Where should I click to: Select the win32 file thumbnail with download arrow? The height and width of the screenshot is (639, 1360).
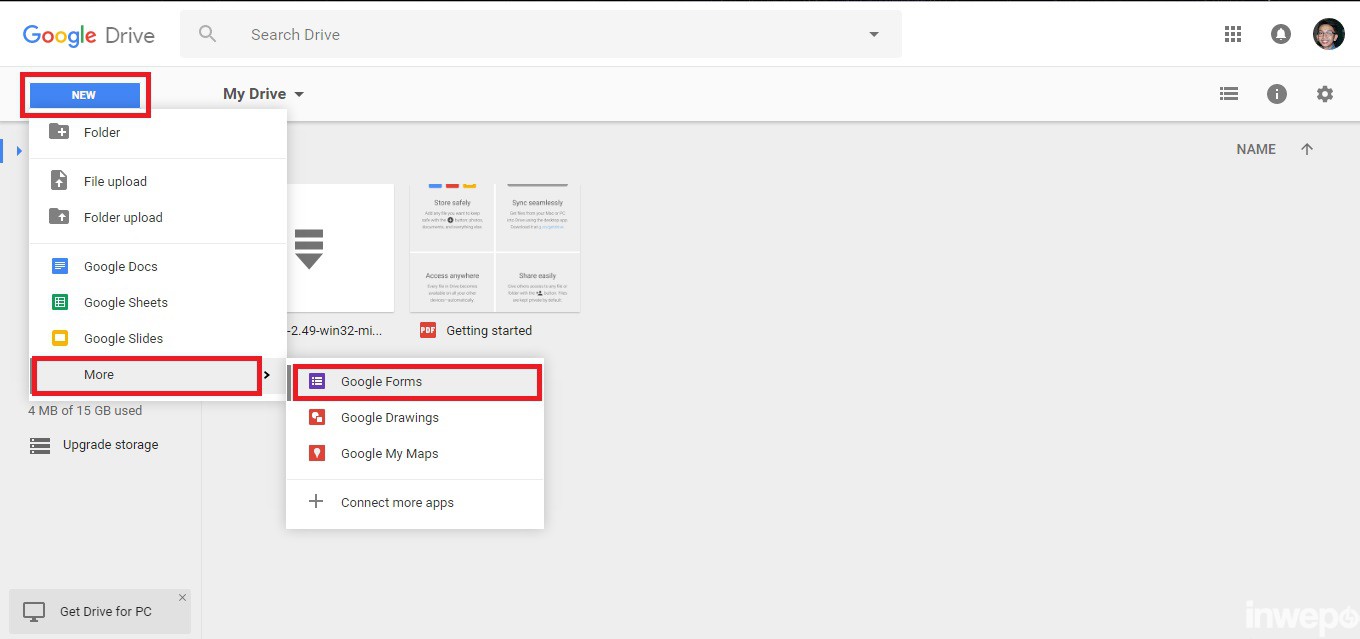340,247
